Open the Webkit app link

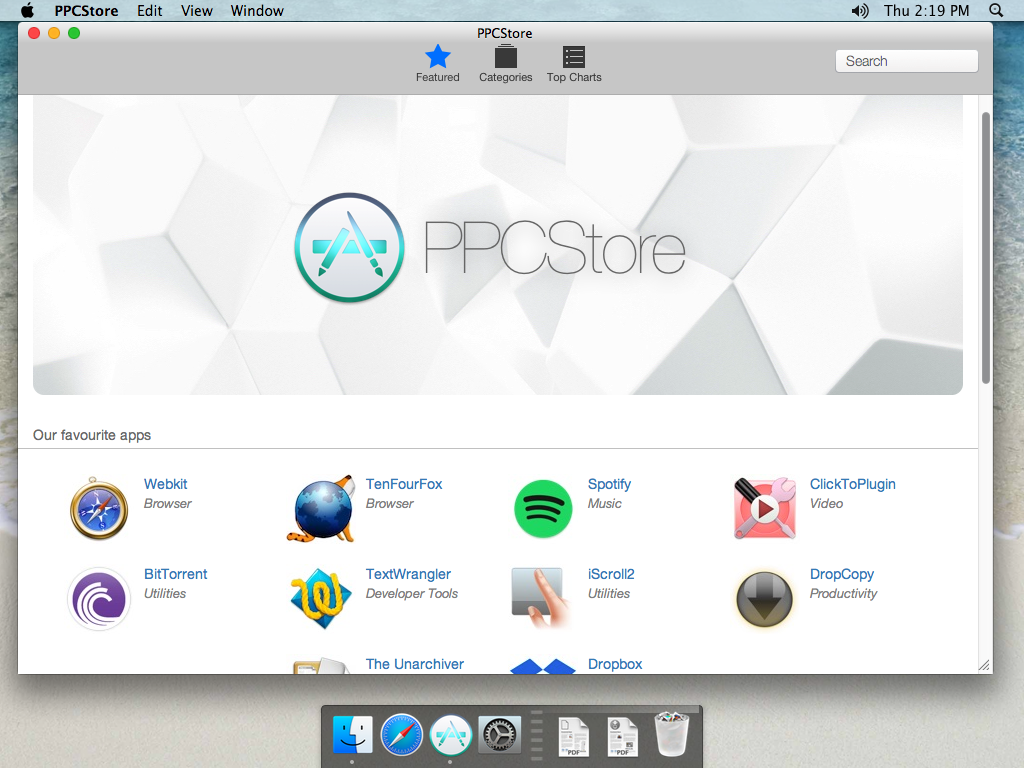pyautogui.click(x=165, y=484)
